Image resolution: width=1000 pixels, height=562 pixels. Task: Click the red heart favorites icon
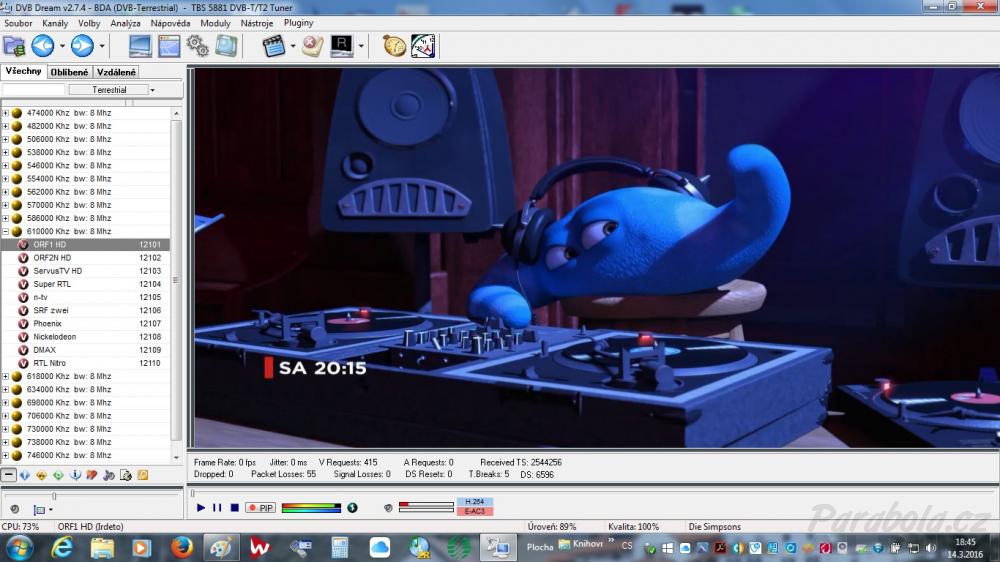(x=92, y=475)
